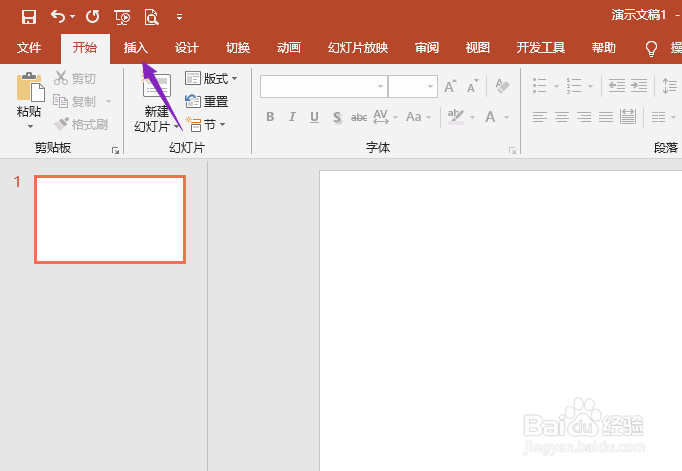The width and height of the screenshot is (682, 471).
Task: Click the Increase Font Size icon
Action: click(x=450, y=86)
